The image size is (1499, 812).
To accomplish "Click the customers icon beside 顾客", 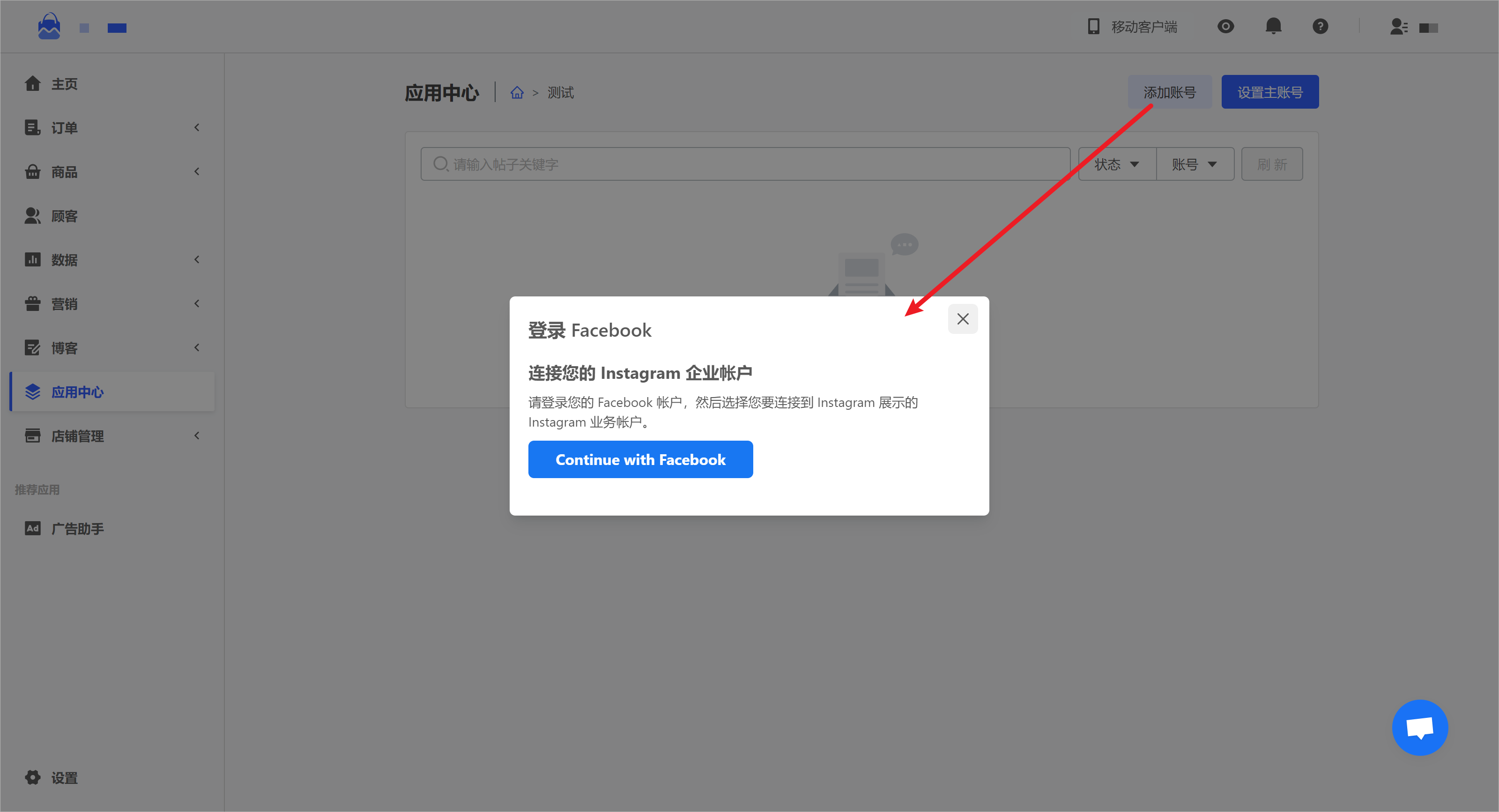I will (33, 216).
